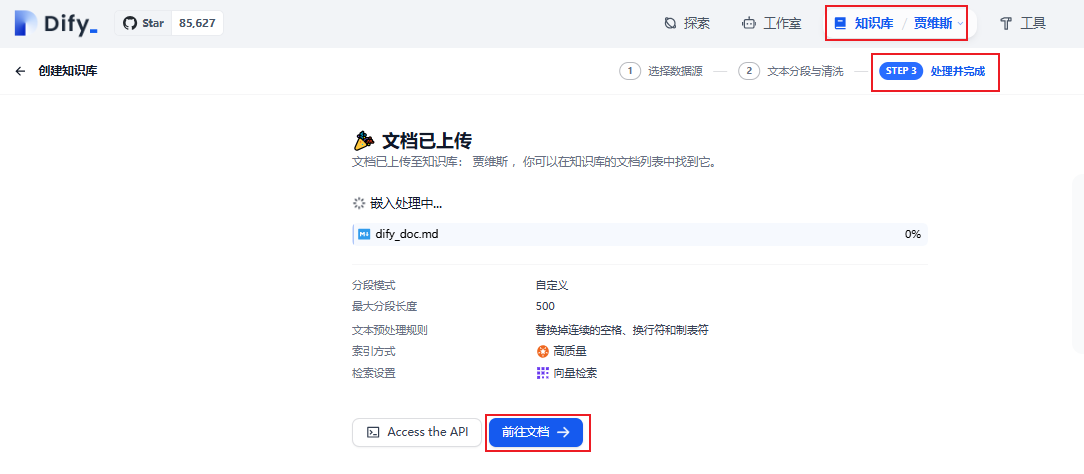The width and height of the screenshot is (1084, 474).
Task: Click the GitHub octocat icon
Action: pyautogui.click(x=129, y=23)
